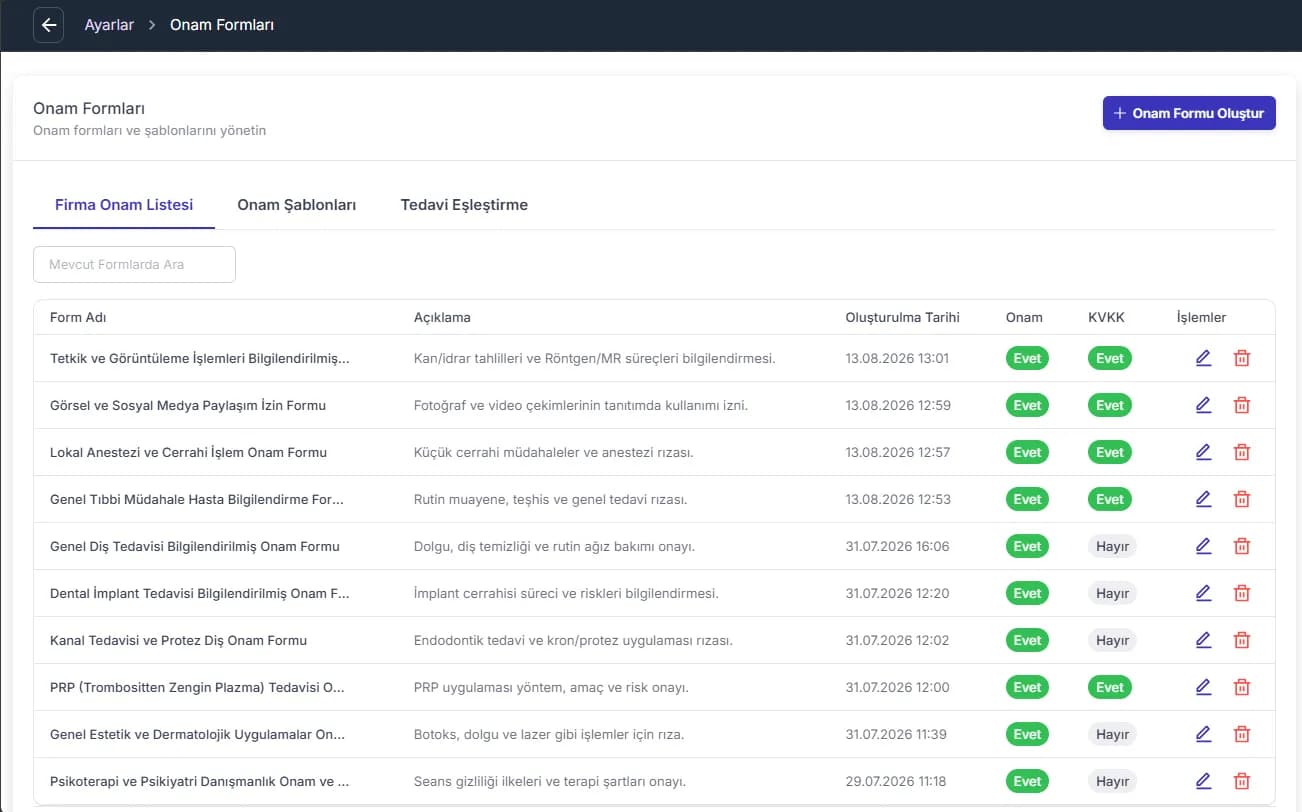The image size is (1302, 812).
Task: Delete the PRP Tedavisi form row
Action: click(1242, 687)
